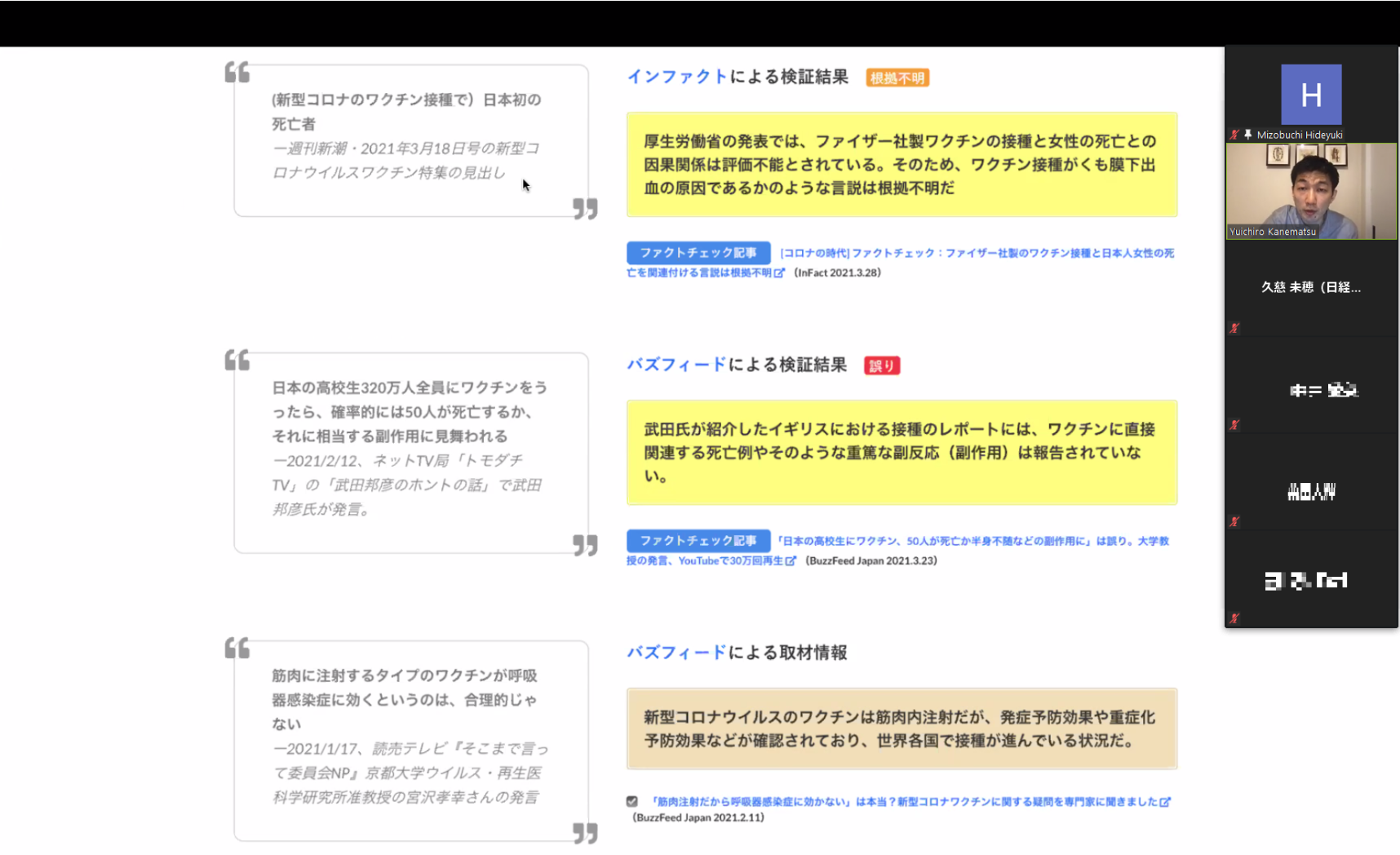Select Yuichiro Kanematsu video thumbnail
This screenshot has width=1400, height=855.
(1311, 191)
